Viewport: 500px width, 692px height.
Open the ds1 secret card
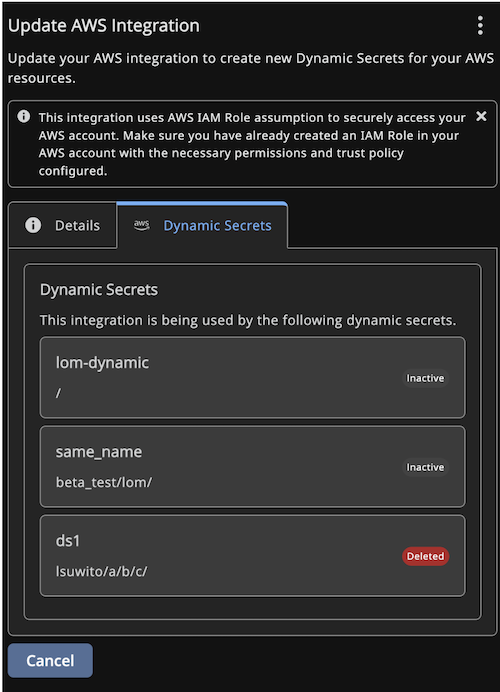pyautogui.click(x=252, y=556)
